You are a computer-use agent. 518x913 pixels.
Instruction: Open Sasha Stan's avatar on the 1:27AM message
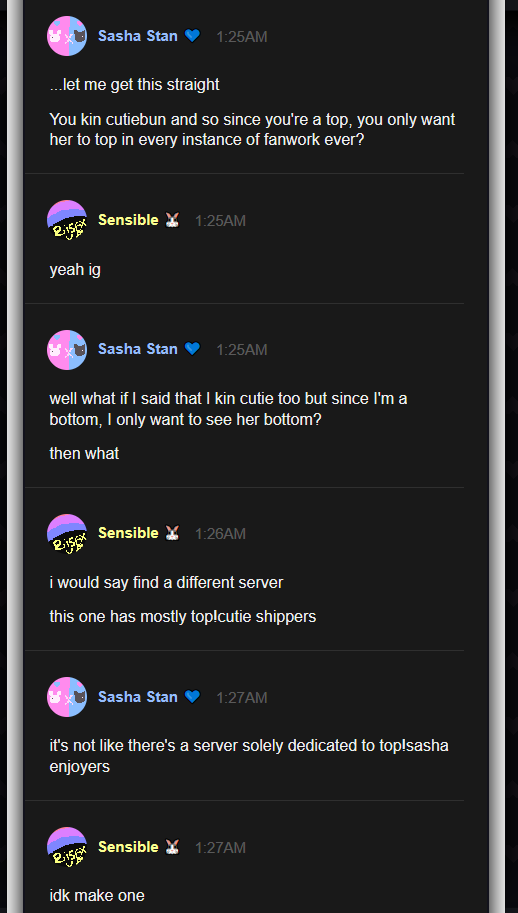[x=67, y=697]
